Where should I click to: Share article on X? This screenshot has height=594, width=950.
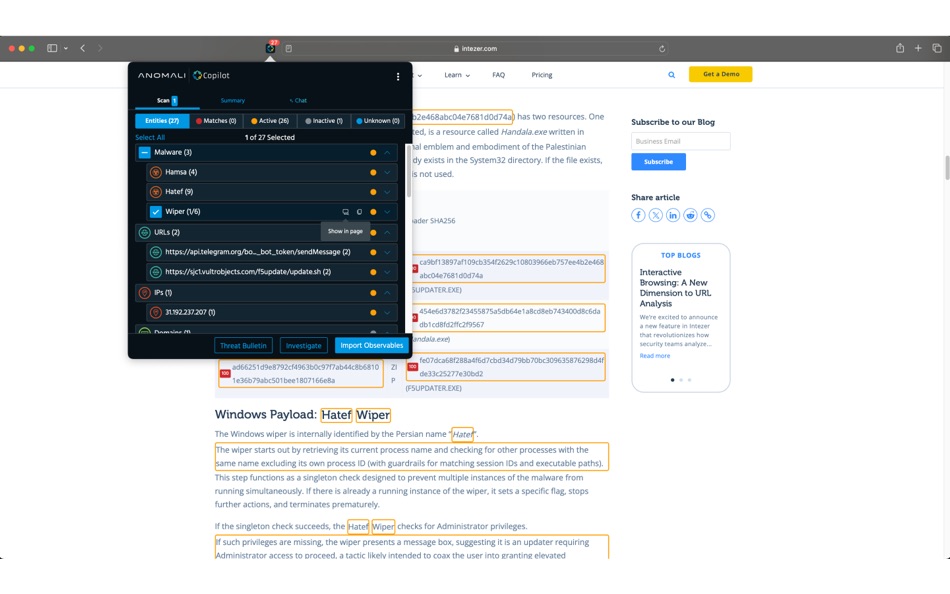[656, 215]
